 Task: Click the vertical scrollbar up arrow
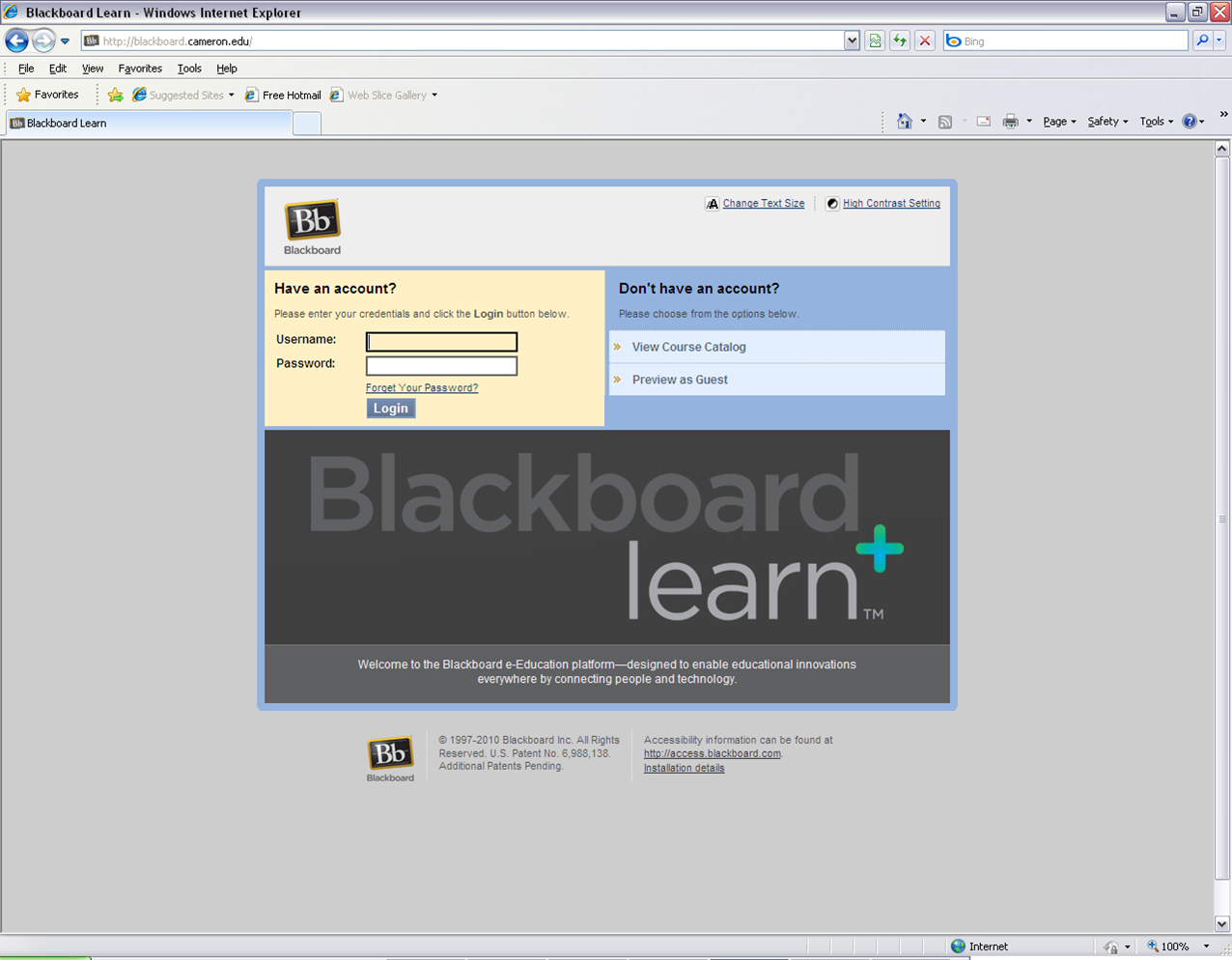pyautogui.click(x=1222, y=149)
